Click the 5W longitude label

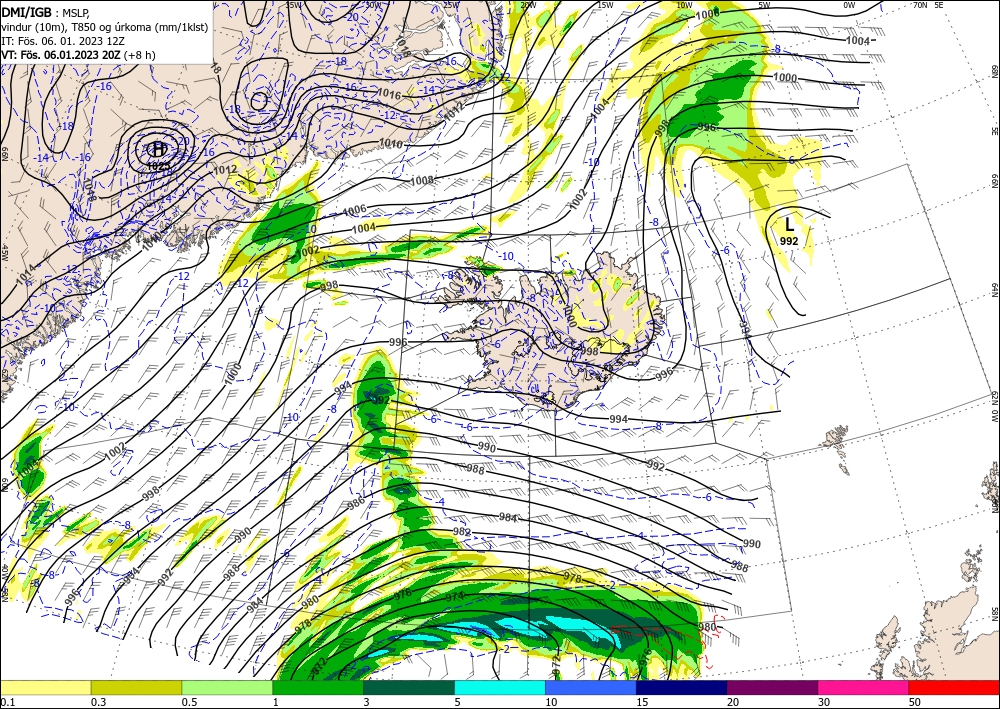[x=764, y=5]
